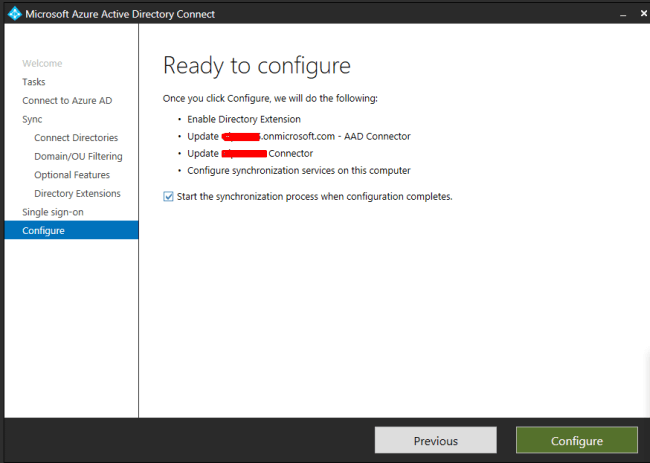
Task: Toggle Start the synchronization process checkbox
Action: click(x=168, y=196)
